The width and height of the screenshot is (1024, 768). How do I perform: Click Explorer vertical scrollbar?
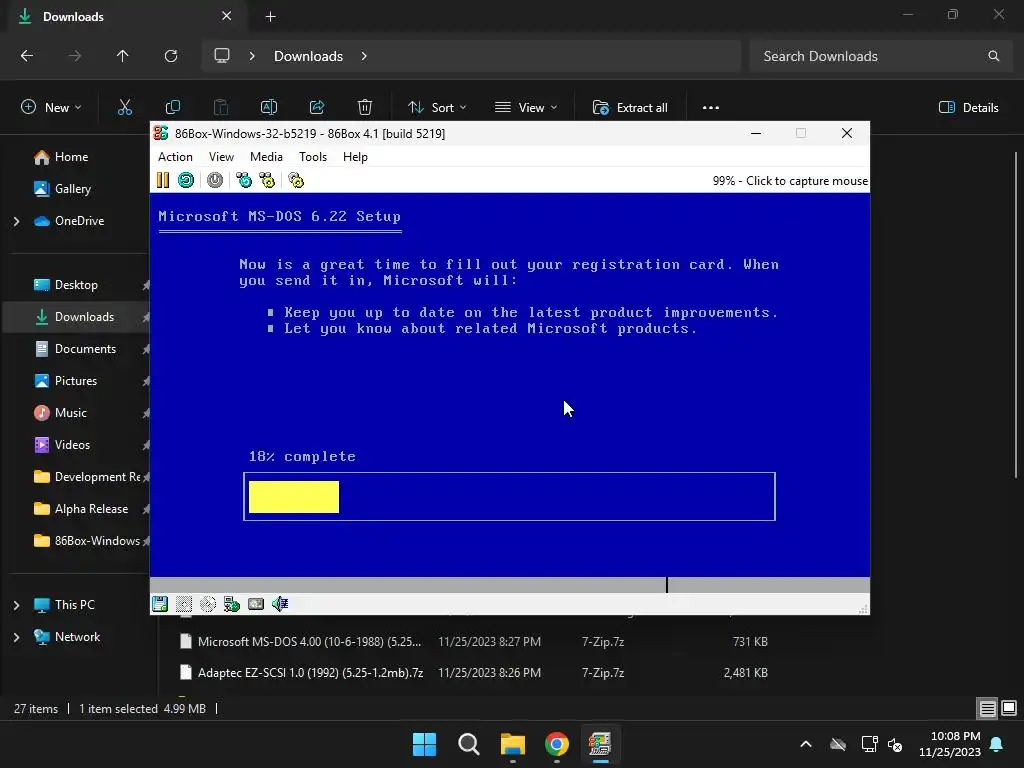1016,315
